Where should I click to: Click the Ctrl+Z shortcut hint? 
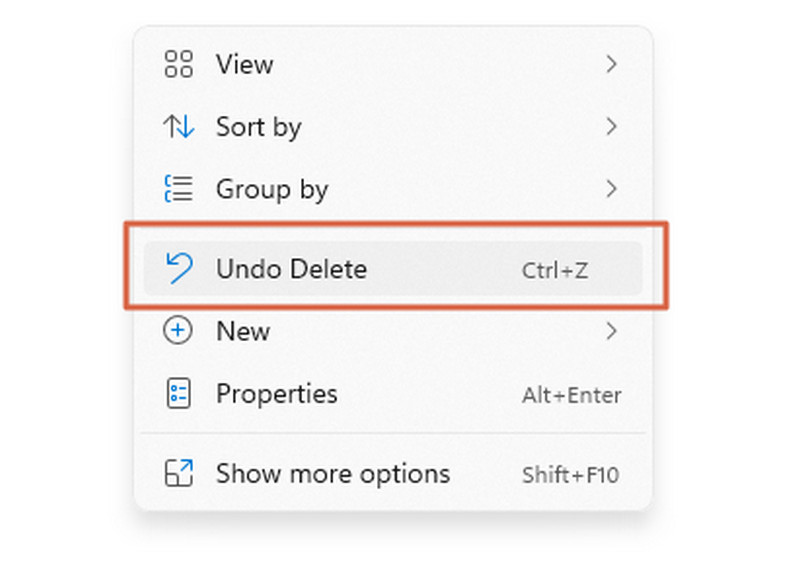555,270
